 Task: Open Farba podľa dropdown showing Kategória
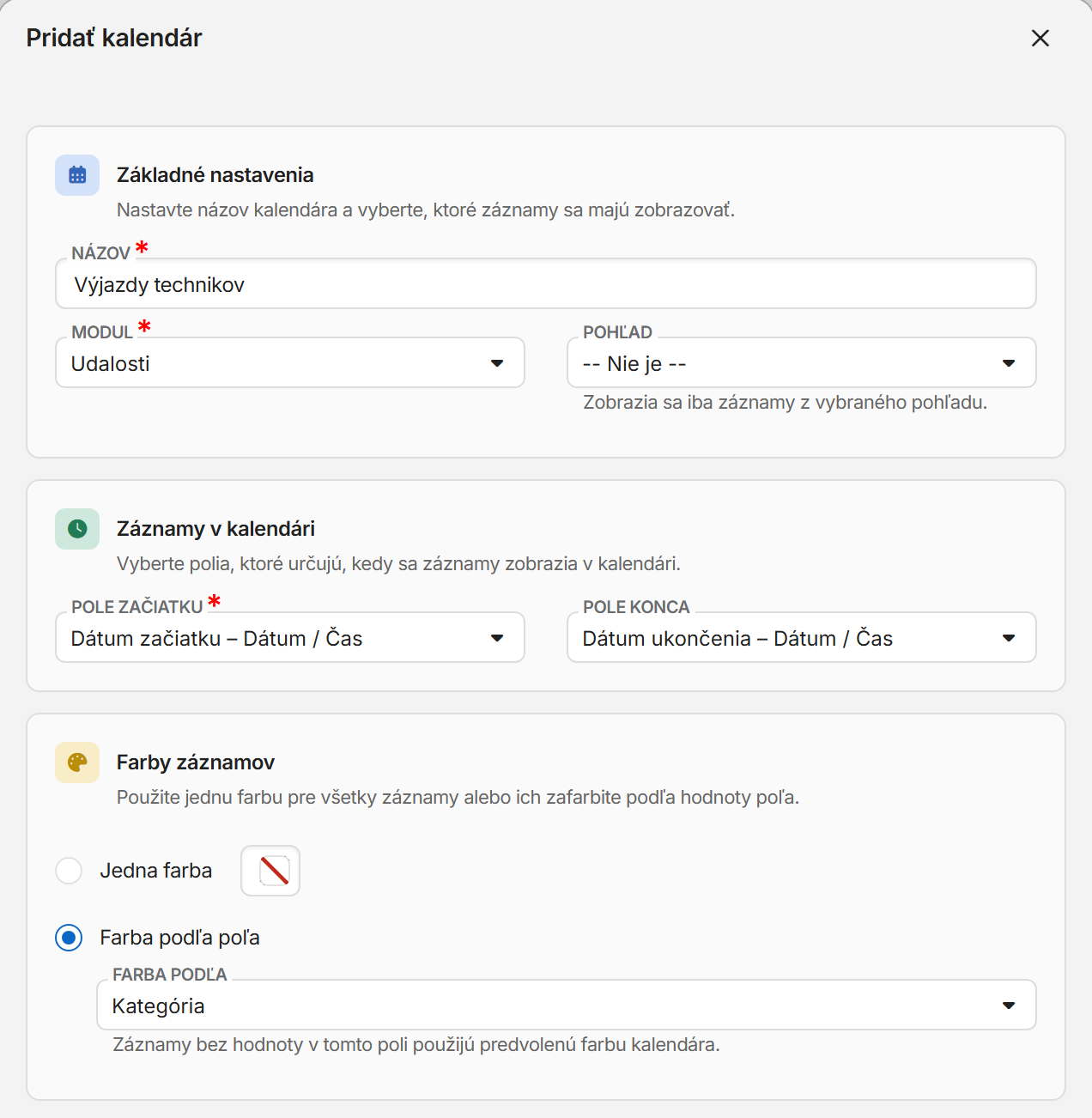pos(567,1005)
